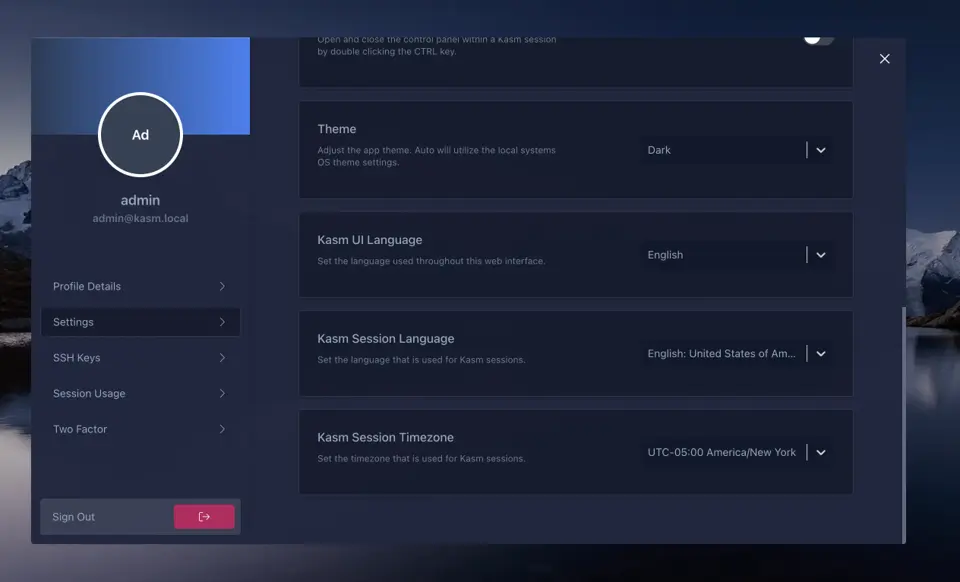This screenshot has height=582, width=960.
Task: Select the SSH Keys menu item
Action: [140, 357]
